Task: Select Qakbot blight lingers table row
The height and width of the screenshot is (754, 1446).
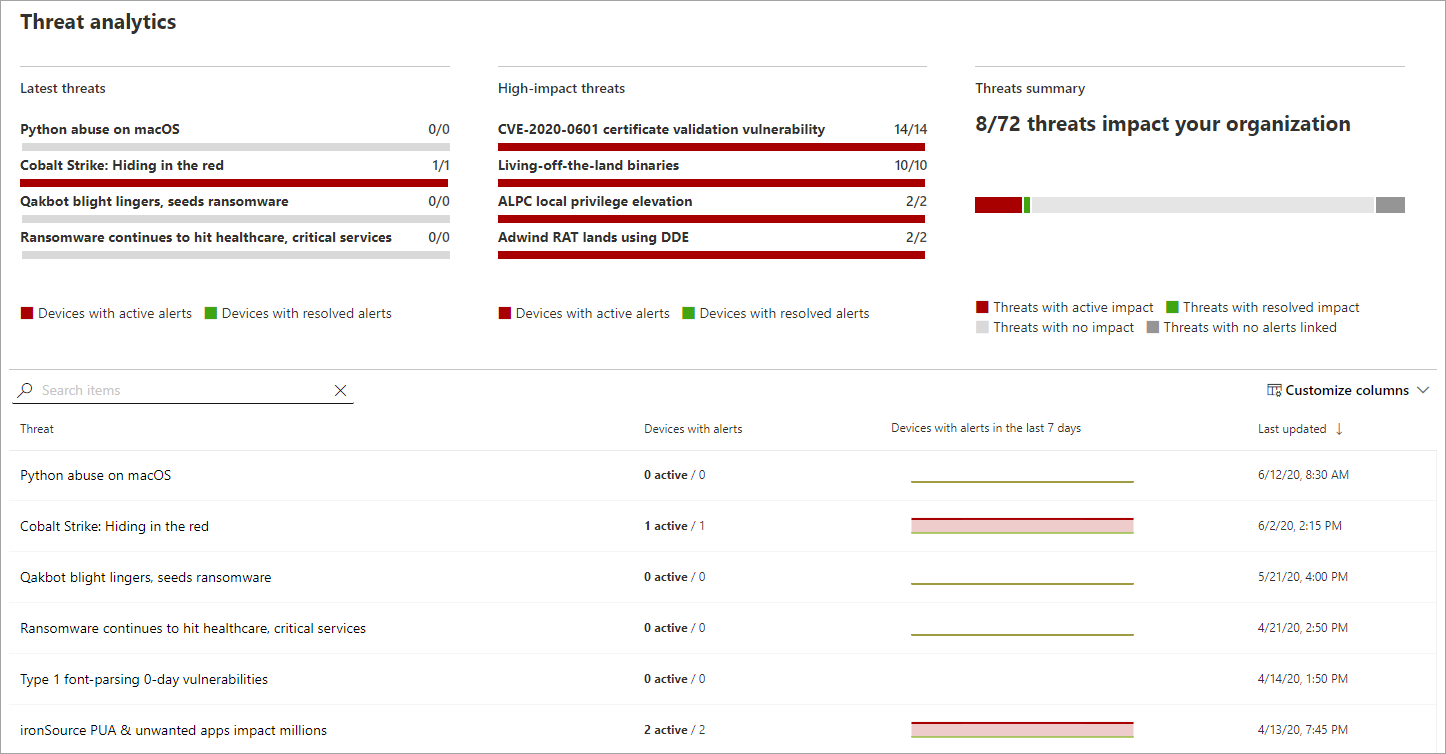Action: 722,577
